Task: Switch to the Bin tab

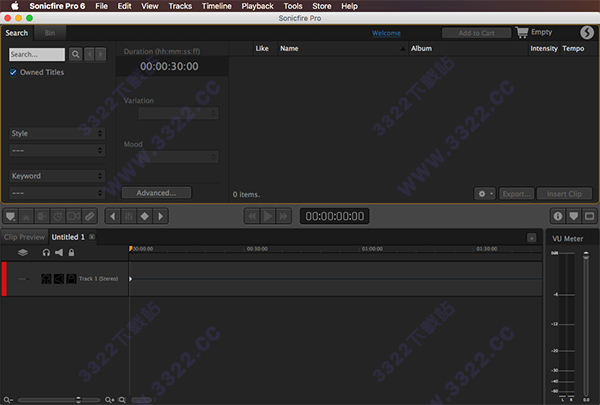Action: [x=50, y=33]
